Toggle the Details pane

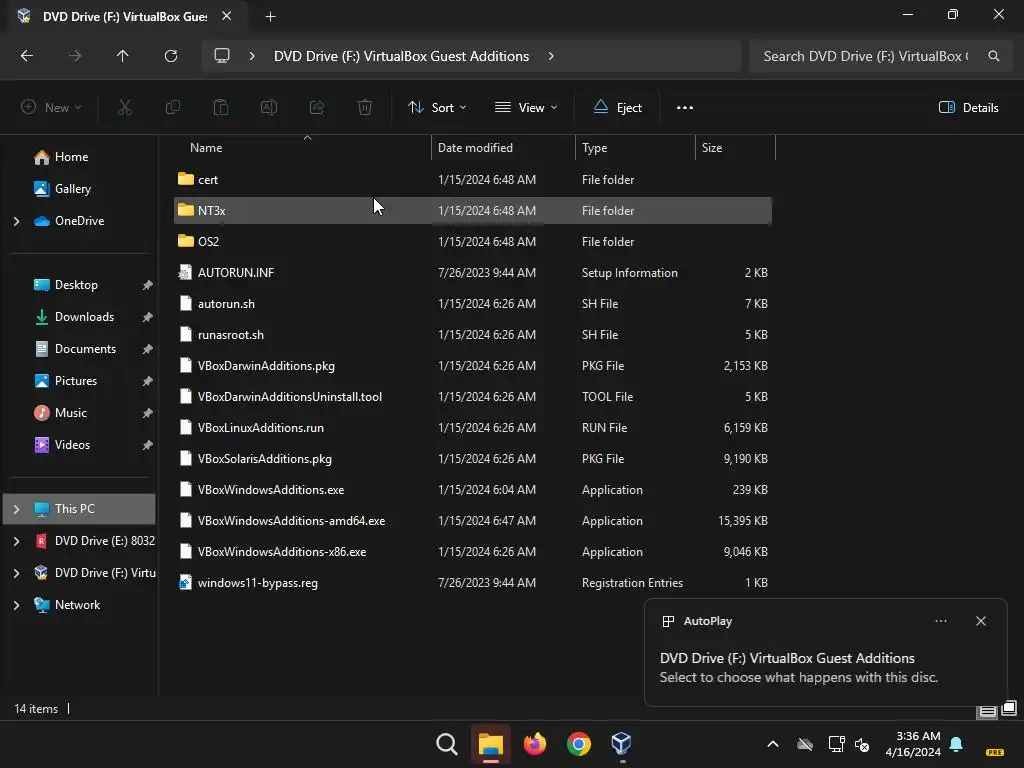(x=968, y=108)
